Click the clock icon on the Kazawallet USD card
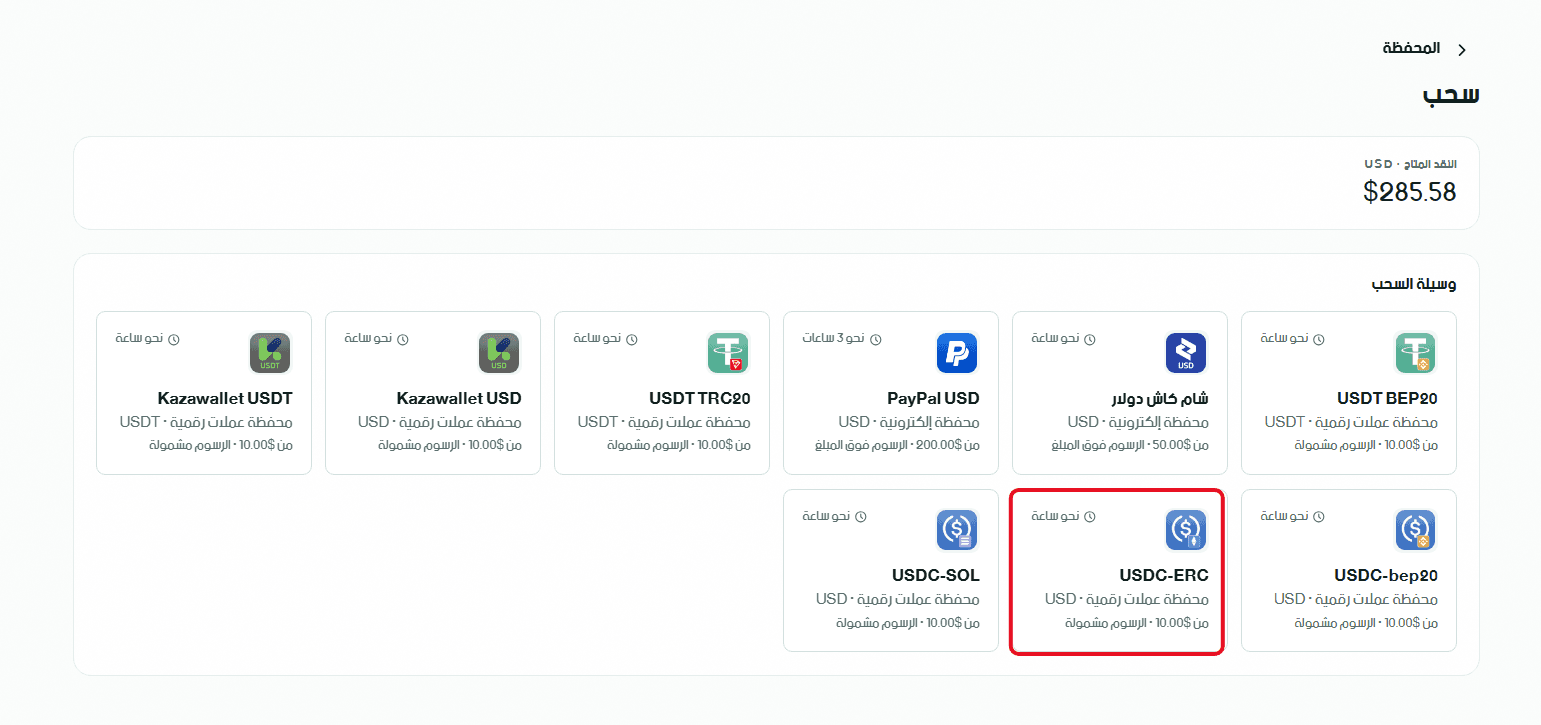 403,340
